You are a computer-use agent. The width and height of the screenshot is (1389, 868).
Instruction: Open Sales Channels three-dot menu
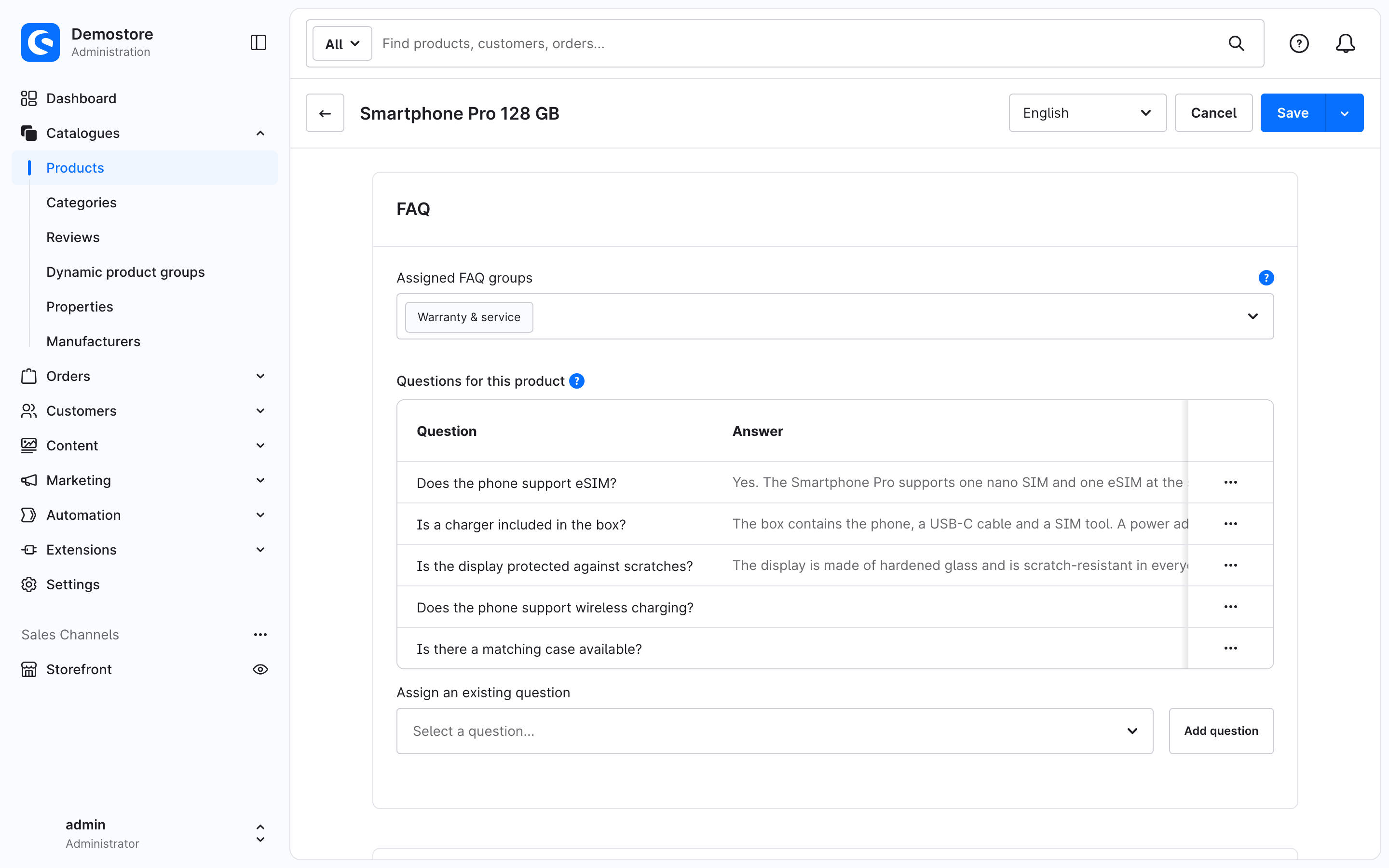coord(260,634)
